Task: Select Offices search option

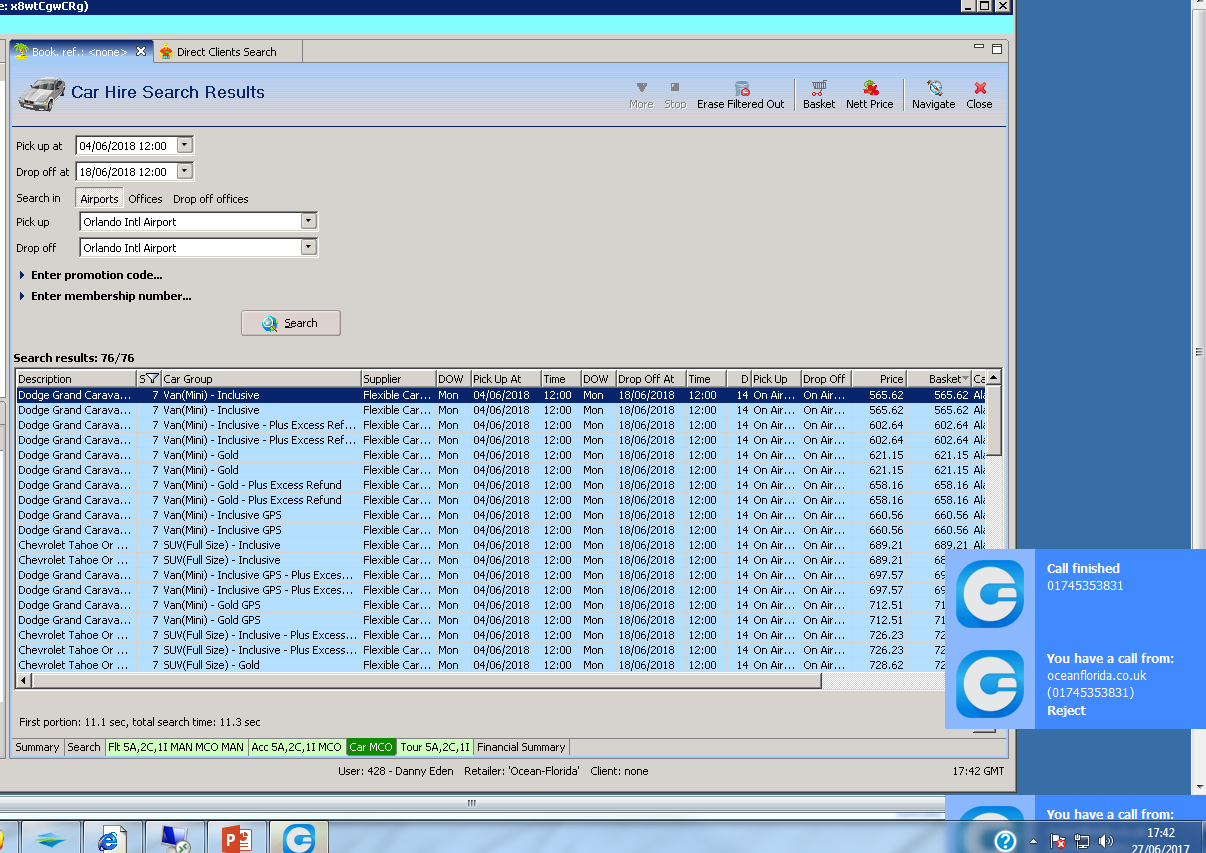Action: 145,199
